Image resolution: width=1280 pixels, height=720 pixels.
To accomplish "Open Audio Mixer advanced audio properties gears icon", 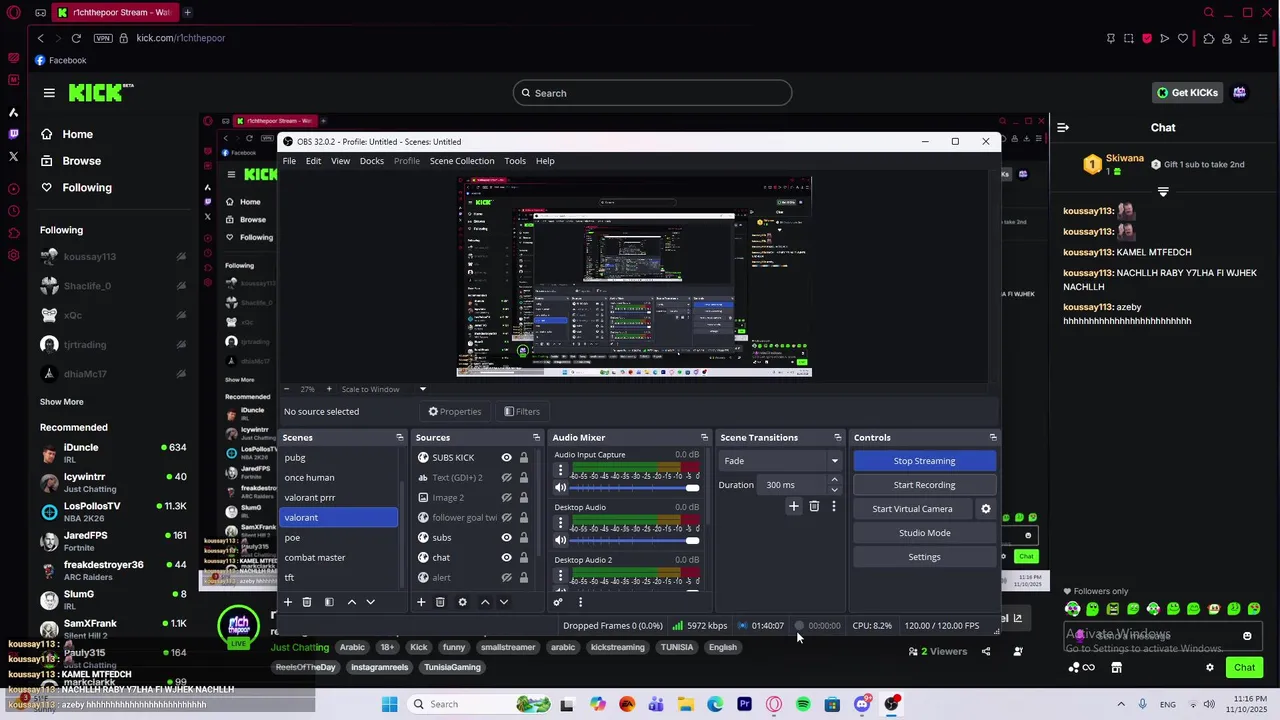I will 558,602.
